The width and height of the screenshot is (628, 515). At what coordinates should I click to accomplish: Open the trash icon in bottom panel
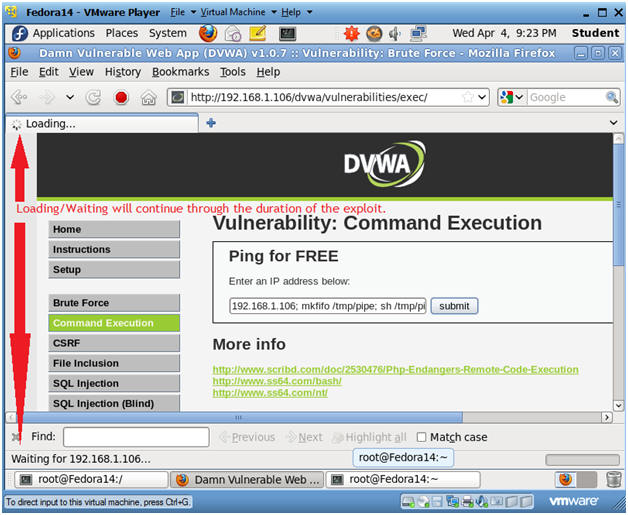click(x=613, y=479)
